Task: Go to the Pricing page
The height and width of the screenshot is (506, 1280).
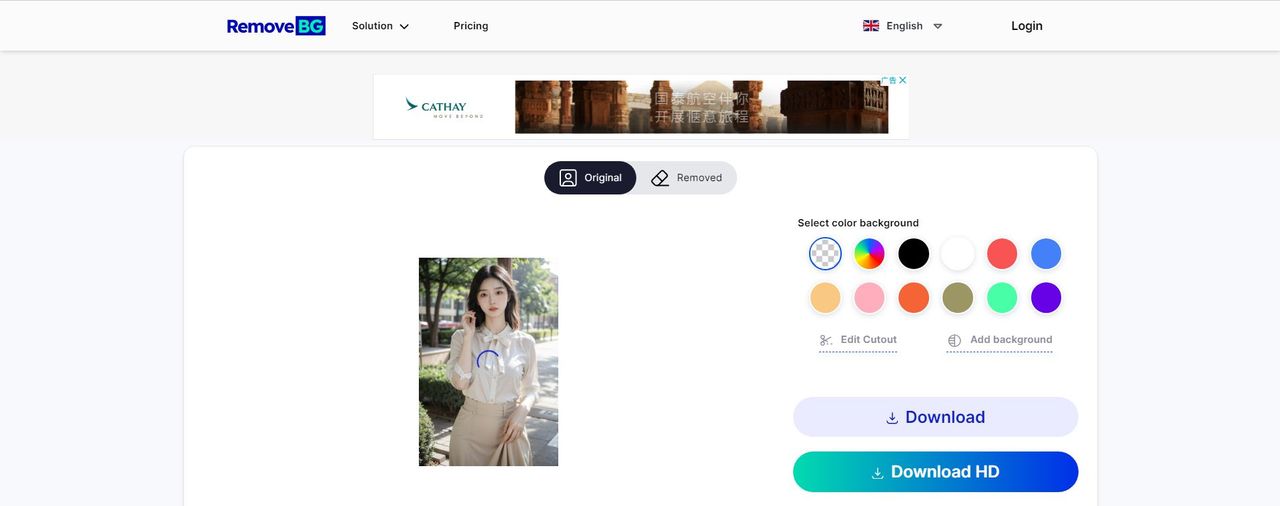Action: (470, 26)
